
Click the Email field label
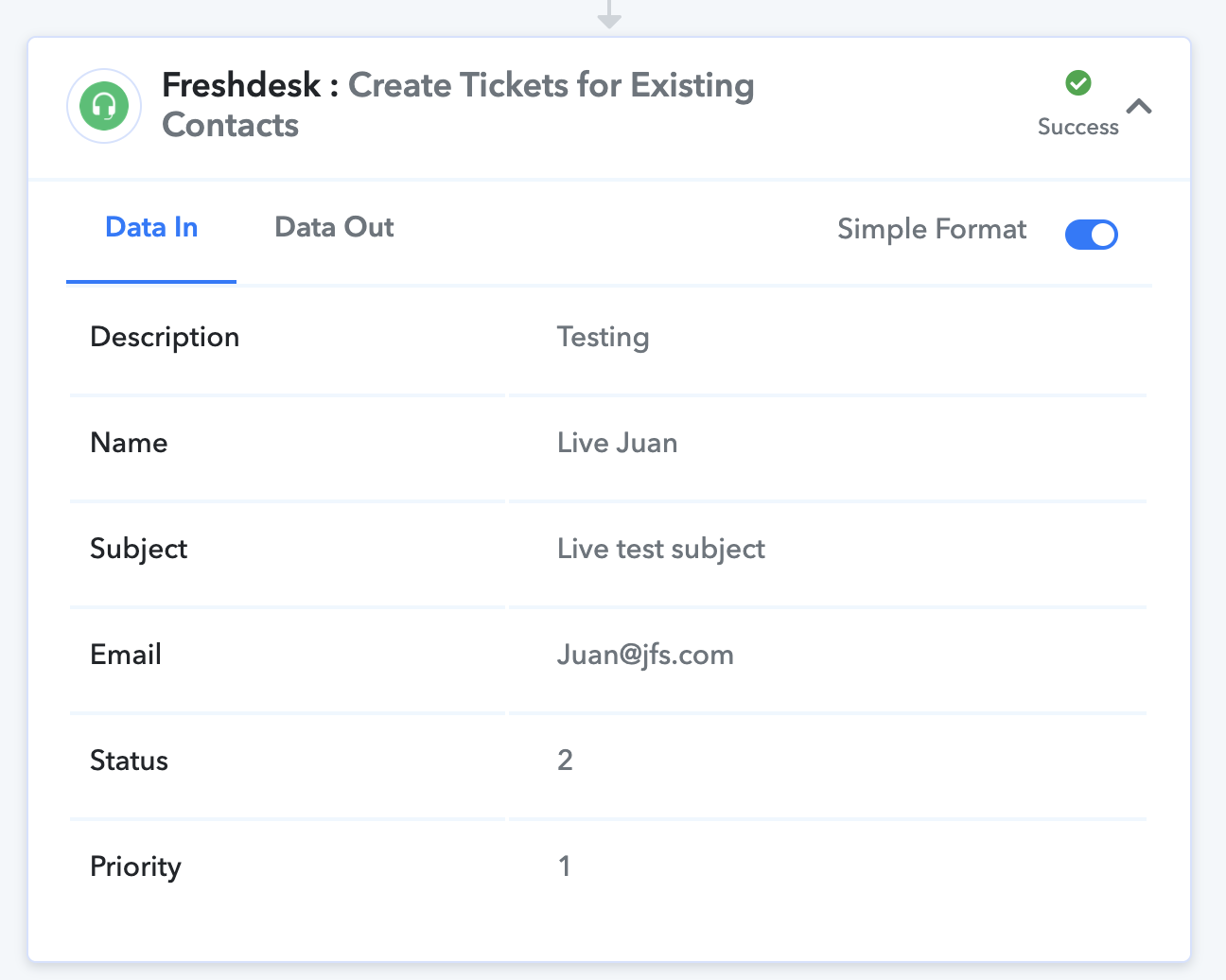(126, 655)
